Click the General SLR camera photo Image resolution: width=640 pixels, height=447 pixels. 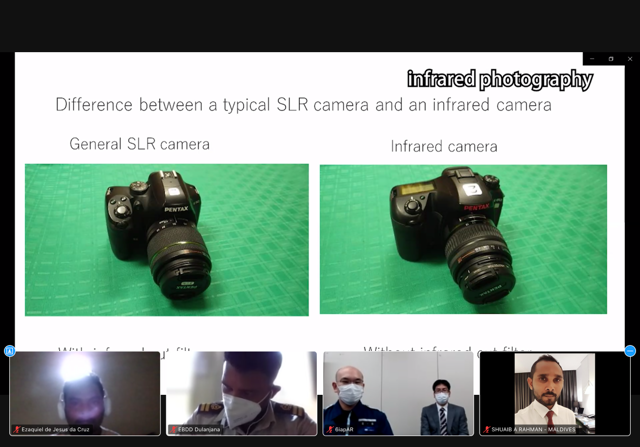167,240
